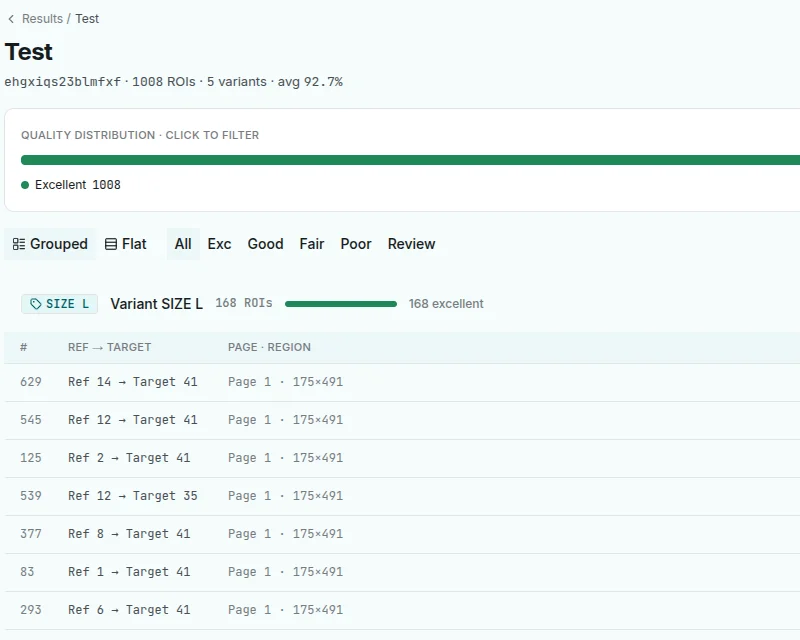Image resolution: width=800 pixels, height=640 pixels.
Task: Filter results by Good
Action: (x=265, y=244)
